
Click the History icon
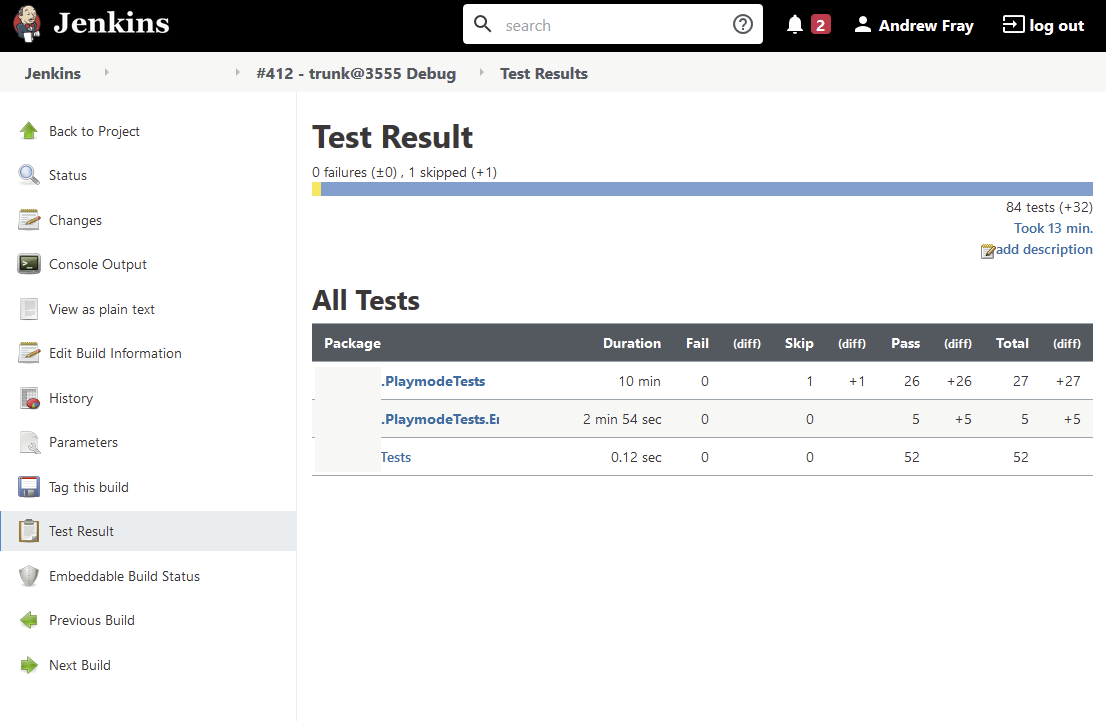pos(30,399)
